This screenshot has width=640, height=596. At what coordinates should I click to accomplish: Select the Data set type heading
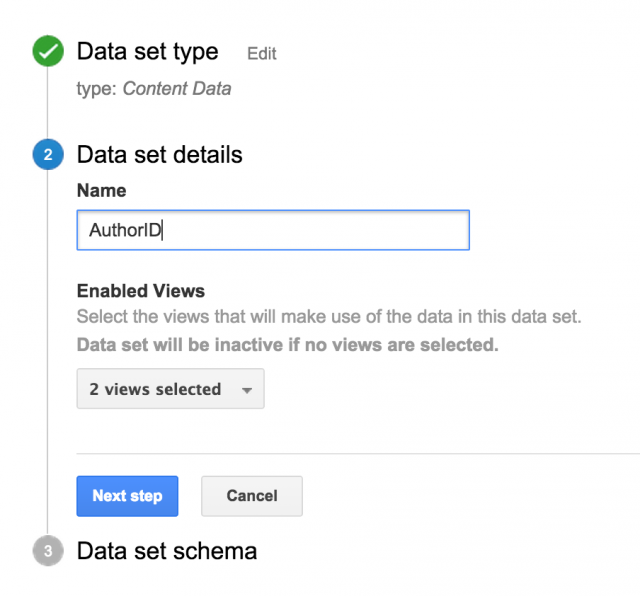(148, 52)
